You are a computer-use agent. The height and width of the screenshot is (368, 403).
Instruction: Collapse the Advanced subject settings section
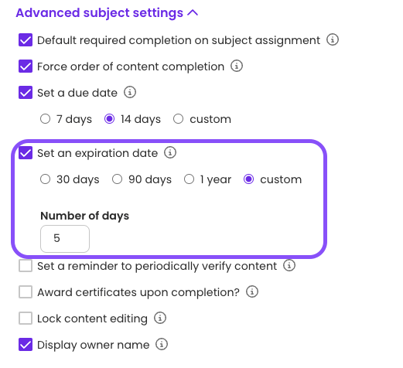tap(107, 13)
